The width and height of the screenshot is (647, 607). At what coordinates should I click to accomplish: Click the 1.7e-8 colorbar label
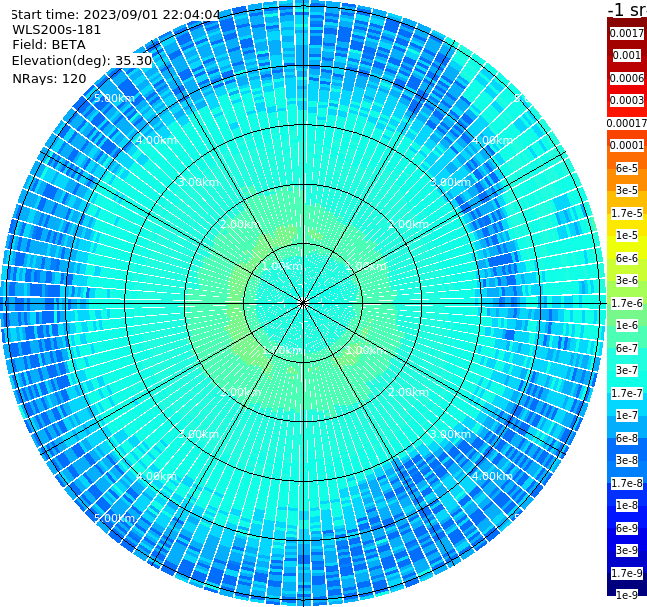[627, 483]
